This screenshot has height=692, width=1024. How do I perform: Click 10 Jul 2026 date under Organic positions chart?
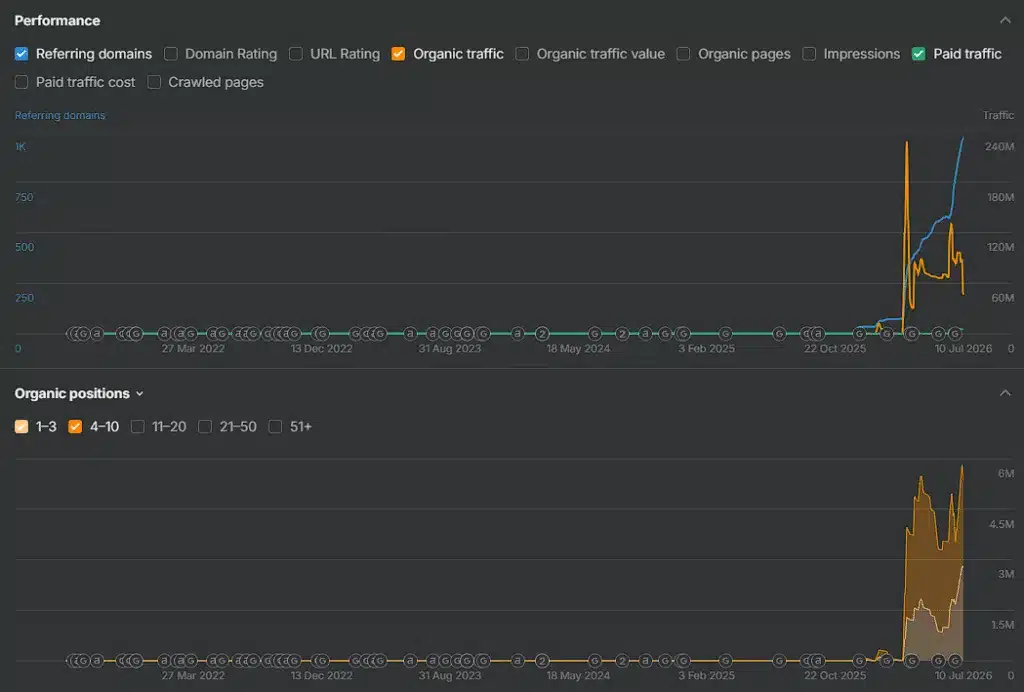click(x=963, y=676)
